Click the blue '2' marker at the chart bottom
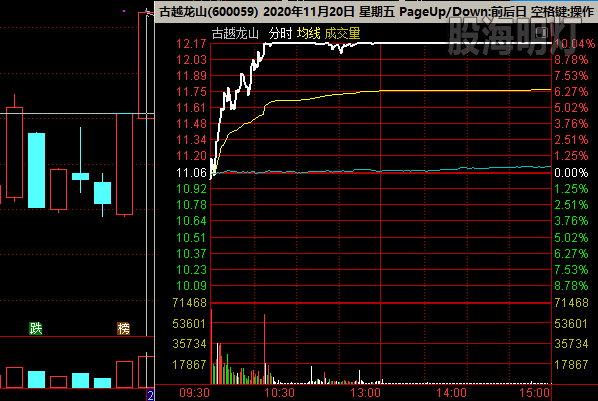Screen dimensions: 598x401 [x=150, y=395]
